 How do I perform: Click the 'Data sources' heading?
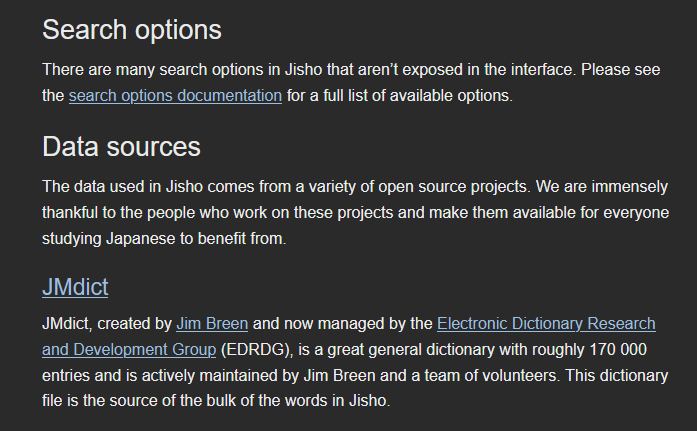click(x=121, y=147)
